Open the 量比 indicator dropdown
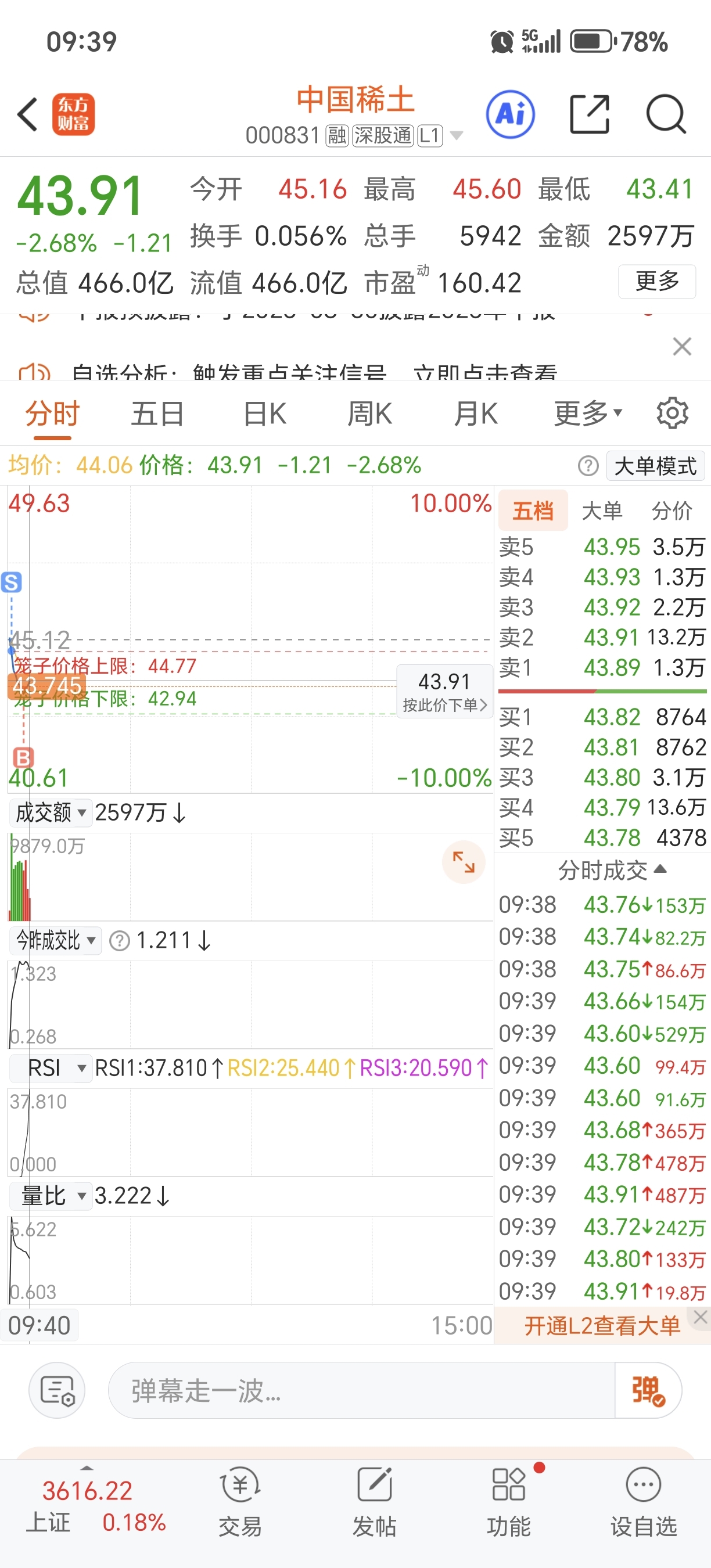 coord(51,1196)
